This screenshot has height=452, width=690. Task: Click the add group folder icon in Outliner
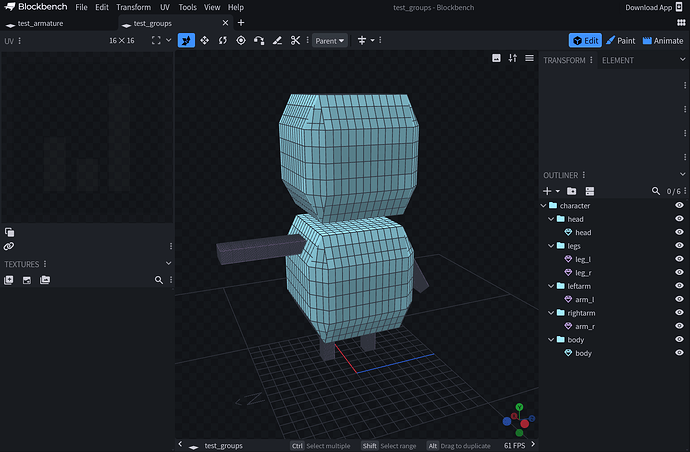[x=571, y=190]
